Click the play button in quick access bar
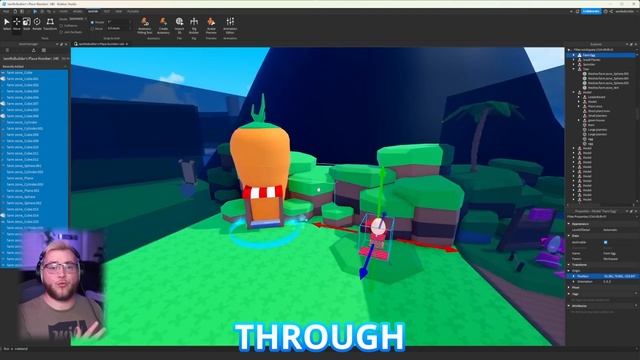Image resolution: width=640 pixels, height=360 pixels. [35, 11]
